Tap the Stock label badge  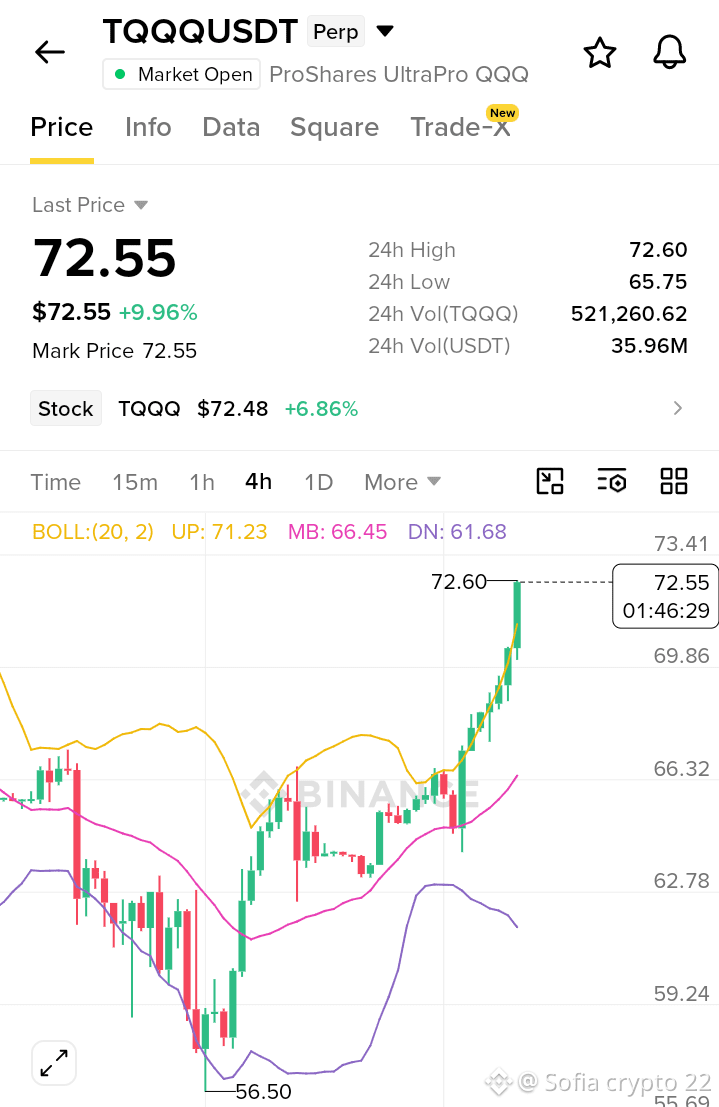pyautogui.click(x=66, y=408)
